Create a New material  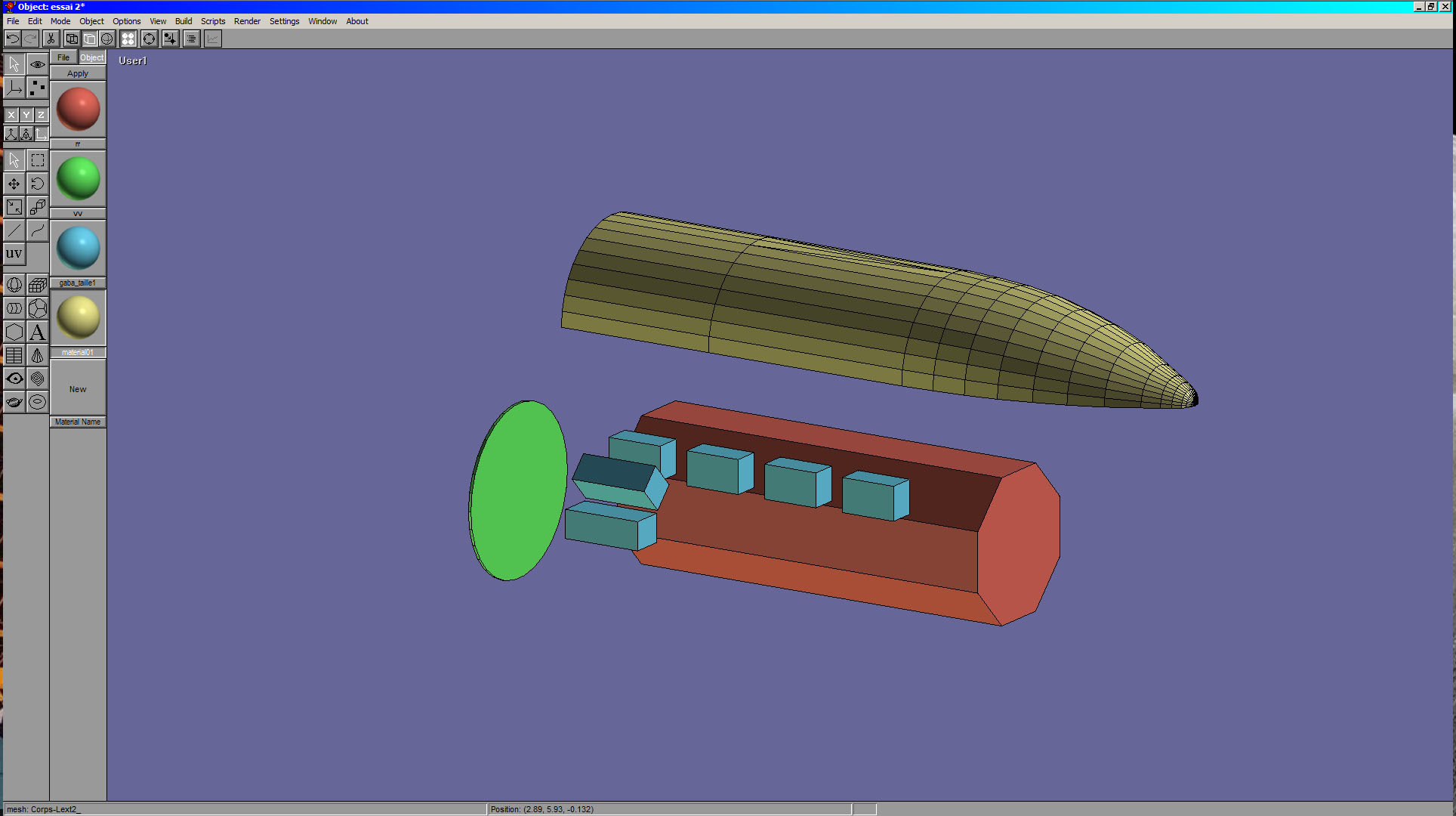[78, 389]
